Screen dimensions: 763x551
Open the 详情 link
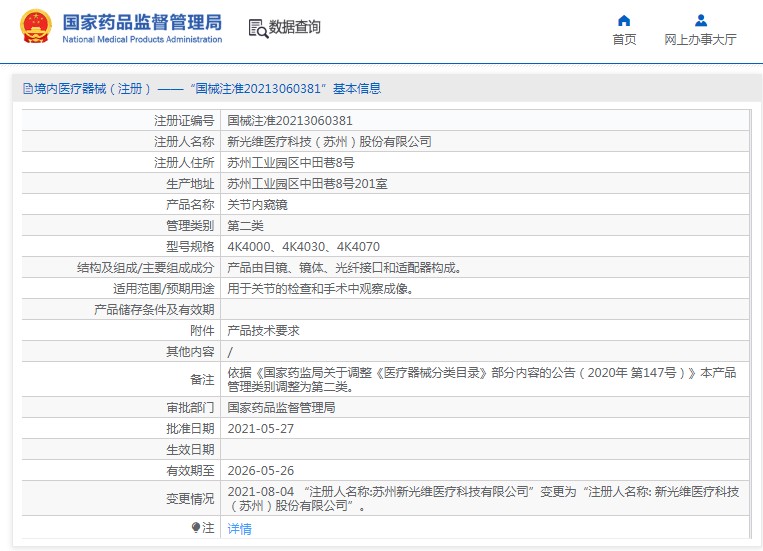click(x=239, y=529)
